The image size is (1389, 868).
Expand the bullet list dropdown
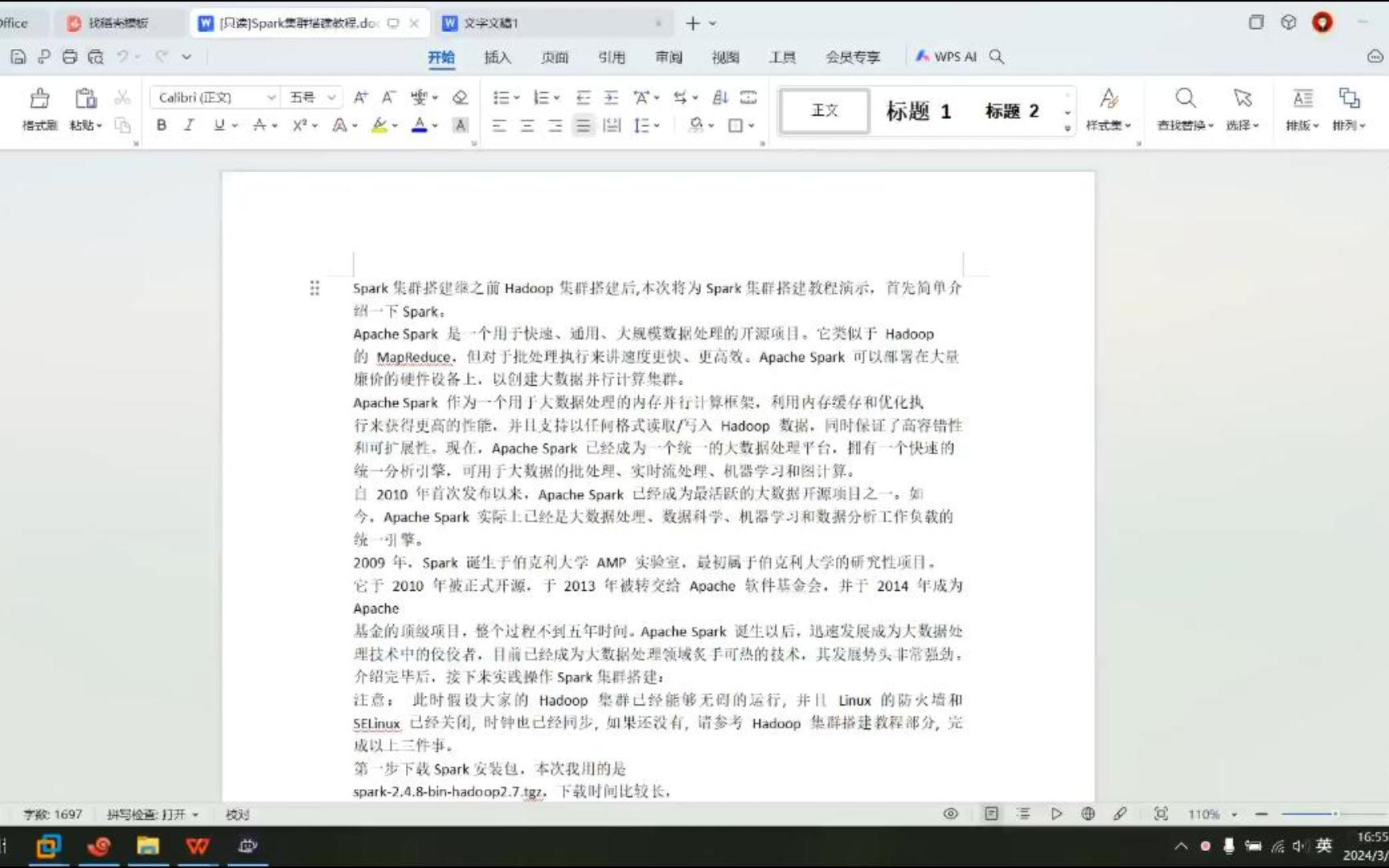point(517,98)
